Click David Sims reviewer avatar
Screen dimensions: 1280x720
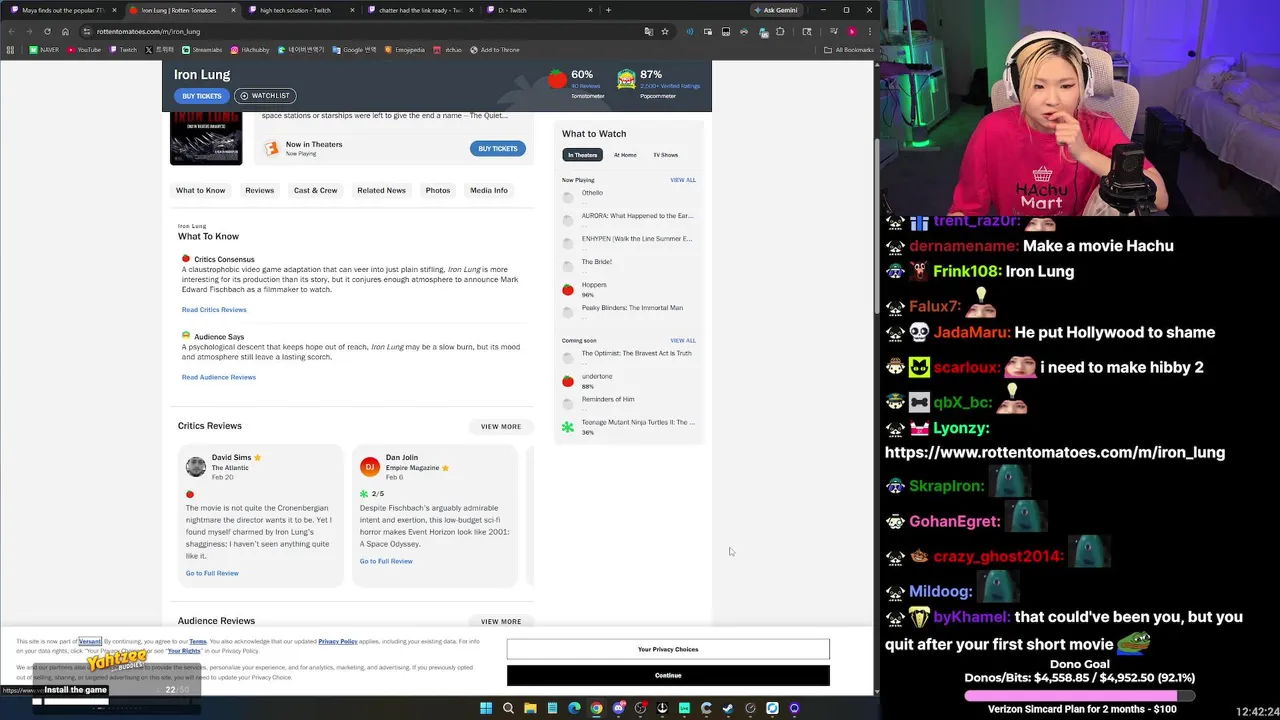196,467
